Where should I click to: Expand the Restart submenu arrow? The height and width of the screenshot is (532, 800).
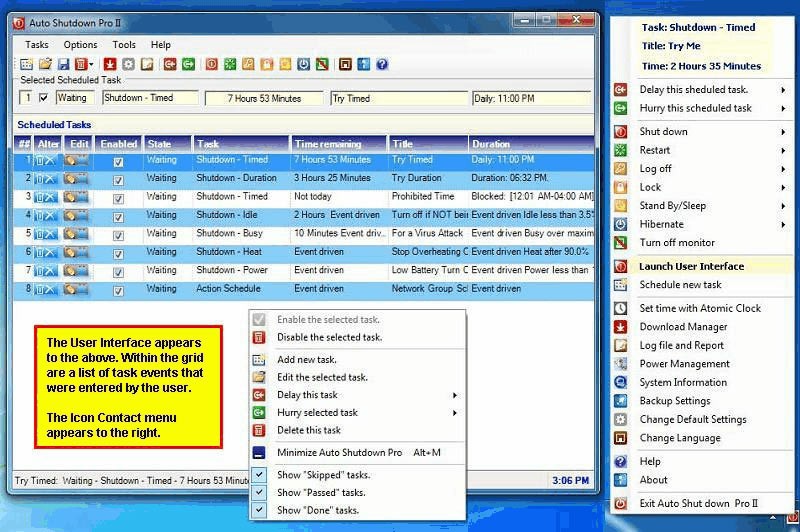coord(783,150)
